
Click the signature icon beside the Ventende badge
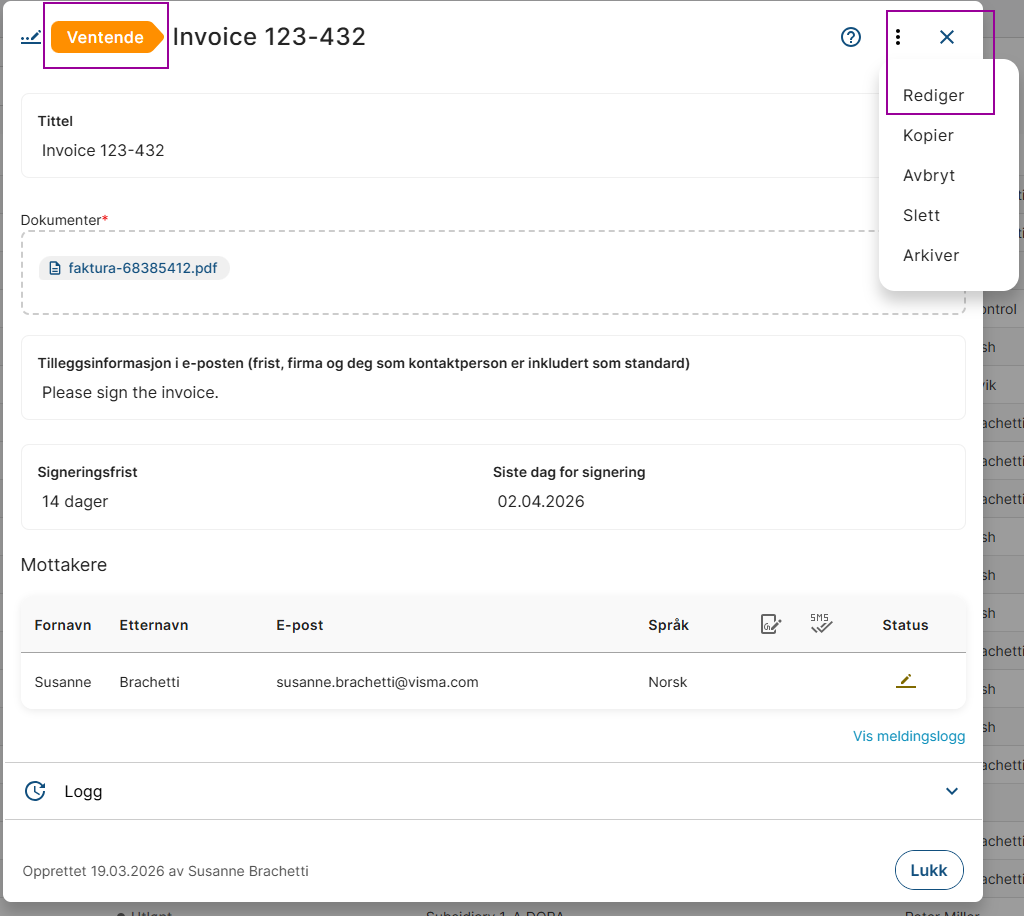[x=31, y=38]
